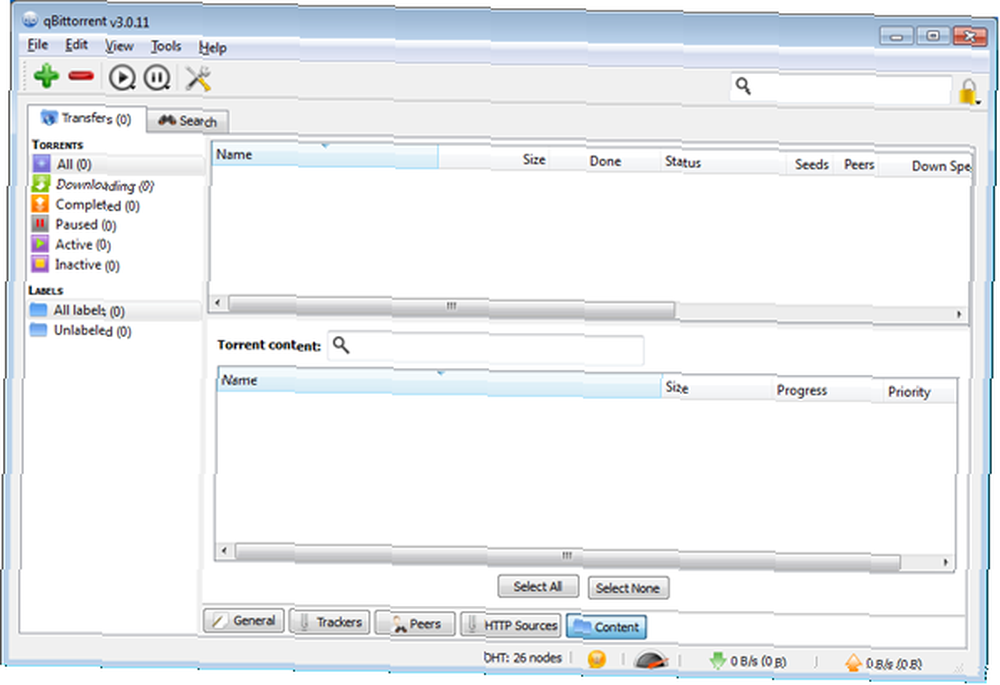The height and width of the screenshot is (685, 1000).
Task: Click the DHT: 26 nodes status text
Action: (x=522, y=657)
